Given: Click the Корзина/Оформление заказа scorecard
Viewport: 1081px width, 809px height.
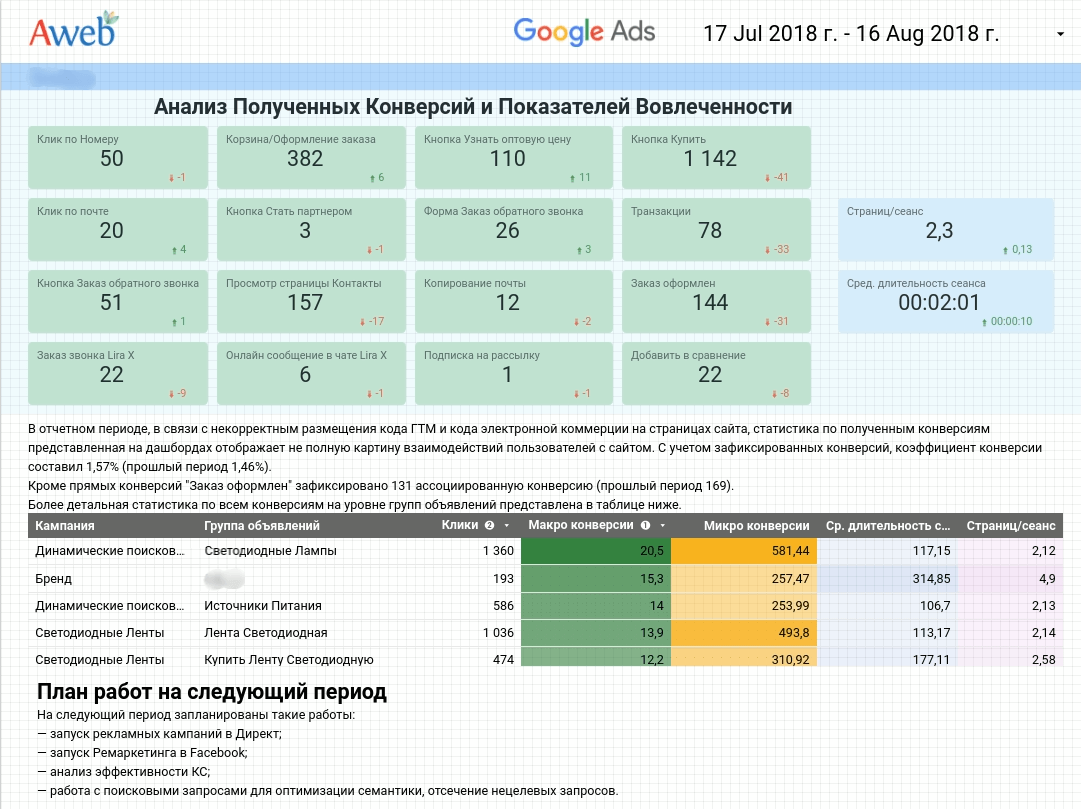Looking at the screenshot, I should coord(305,157).
